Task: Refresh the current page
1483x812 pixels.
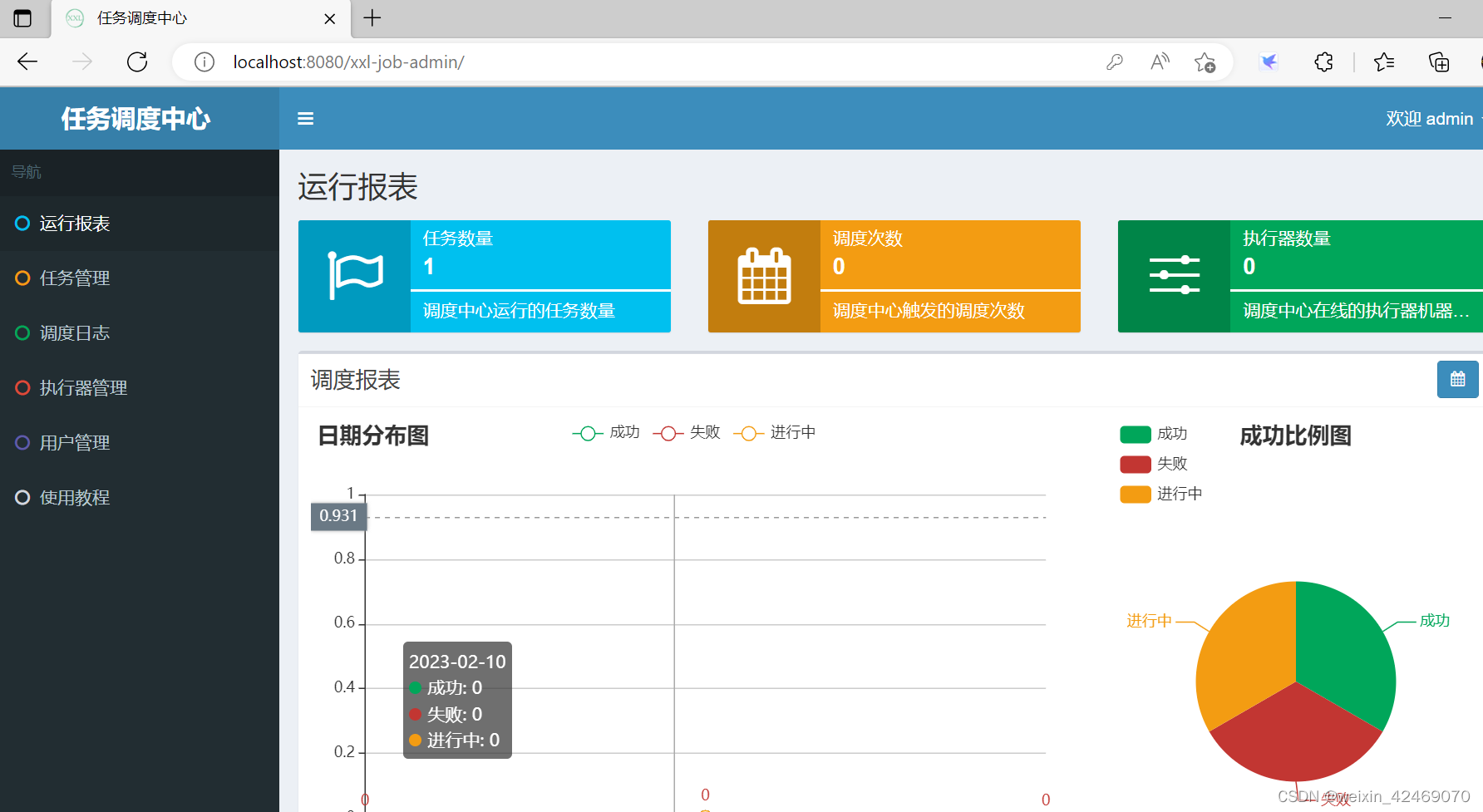Action: click(137, 62)
